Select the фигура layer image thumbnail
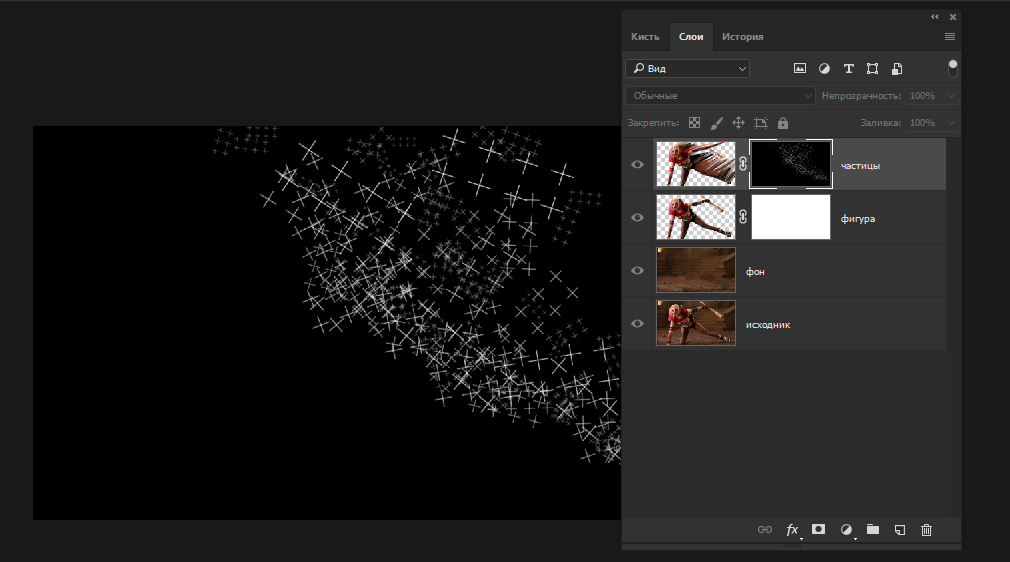This screenshot has width=1010, height=562. click(x=696, y=217)
